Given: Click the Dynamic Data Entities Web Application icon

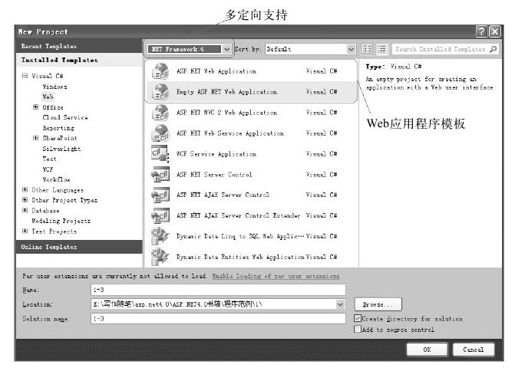Looking at the screenshot, I should point(160,257).
